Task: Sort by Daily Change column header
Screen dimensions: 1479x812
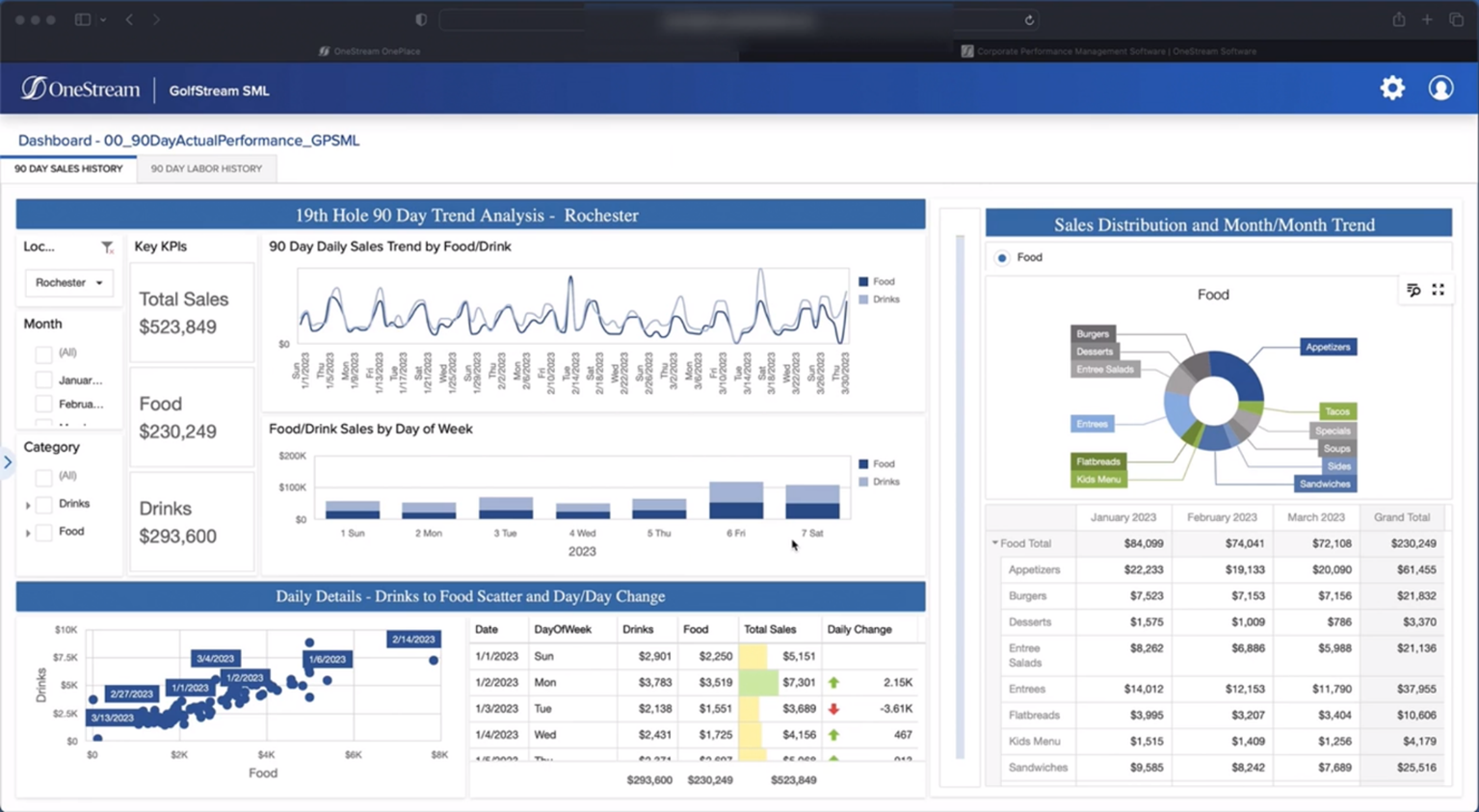Action: point(859,629)
